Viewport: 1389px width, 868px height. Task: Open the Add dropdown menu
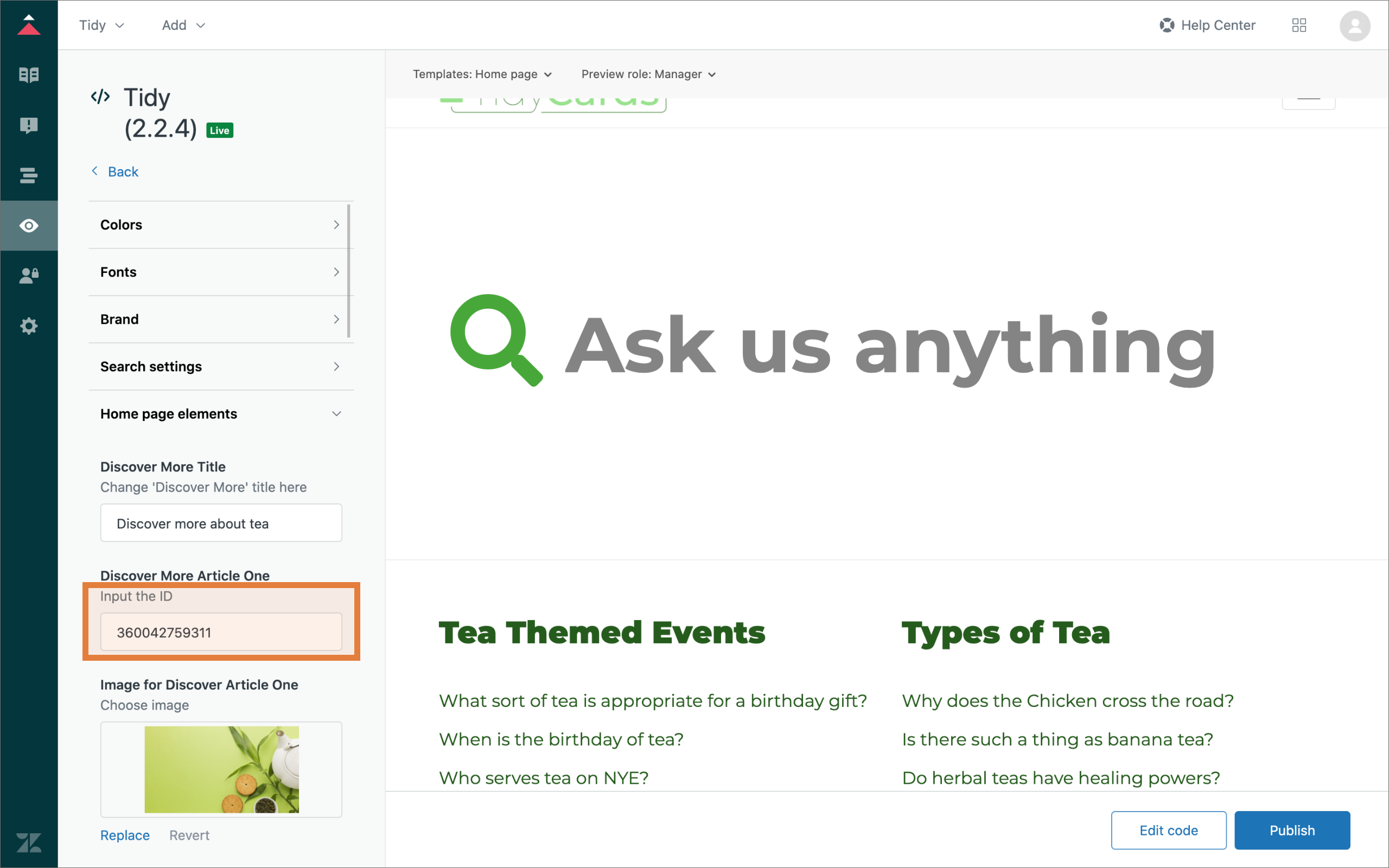183,25
